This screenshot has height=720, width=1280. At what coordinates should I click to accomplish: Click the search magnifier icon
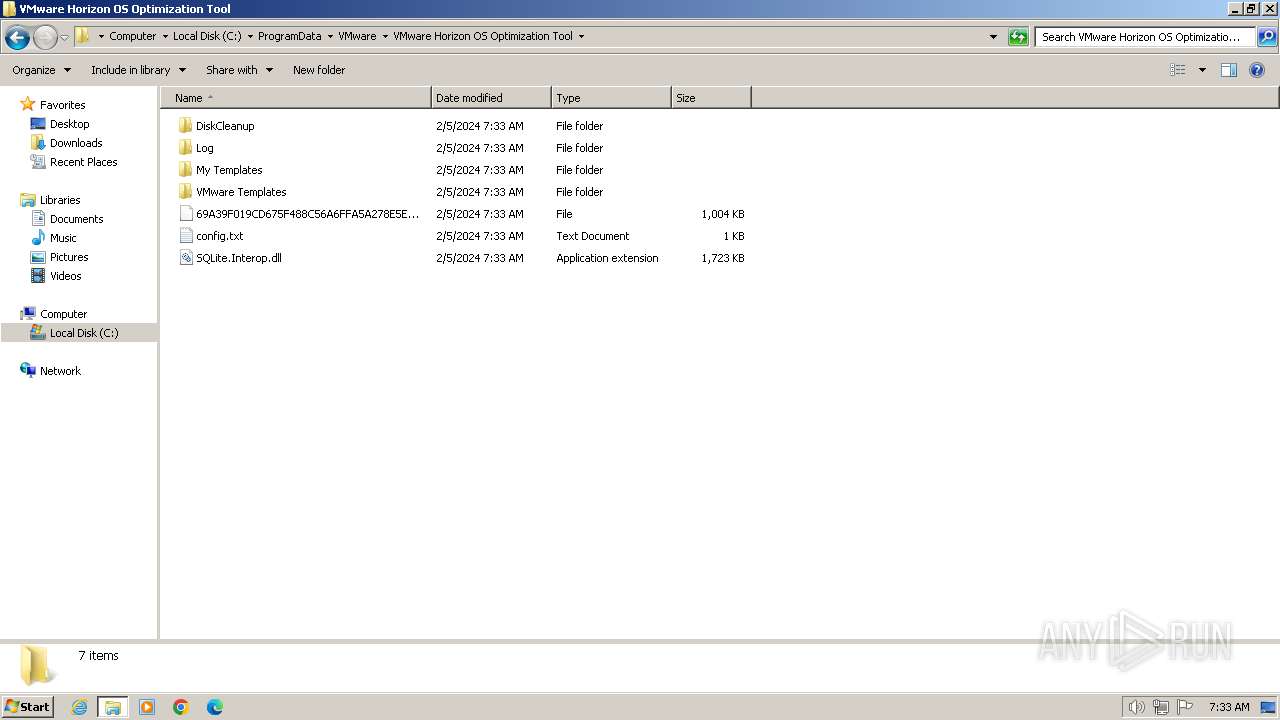tap(1266, 37)
